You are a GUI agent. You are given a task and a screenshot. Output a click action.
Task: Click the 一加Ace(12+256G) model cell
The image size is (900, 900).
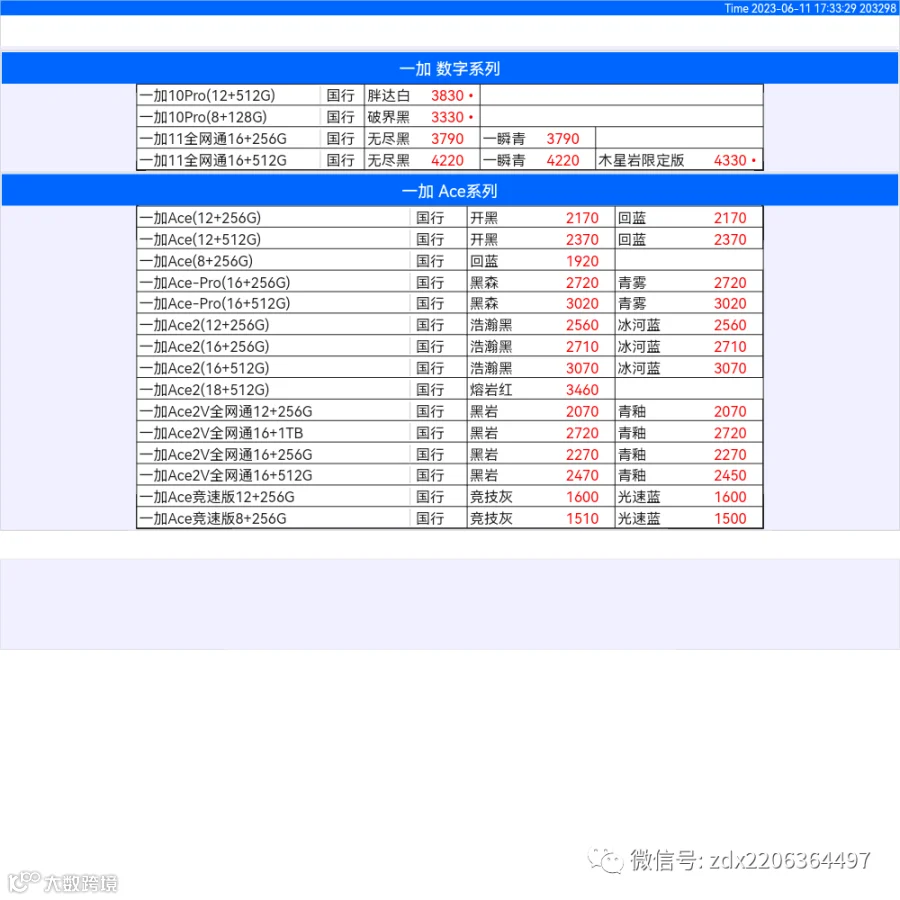point(273,218)
